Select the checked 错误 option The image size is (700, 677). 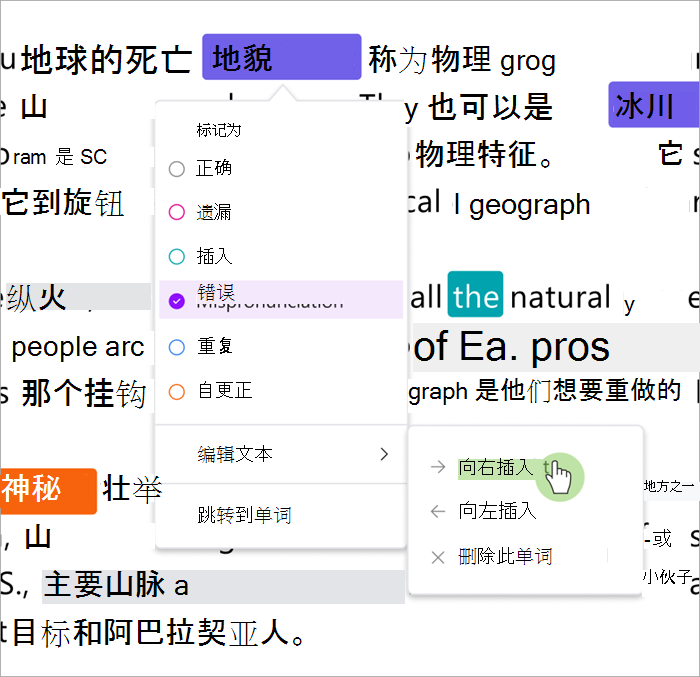coord(281,300)
